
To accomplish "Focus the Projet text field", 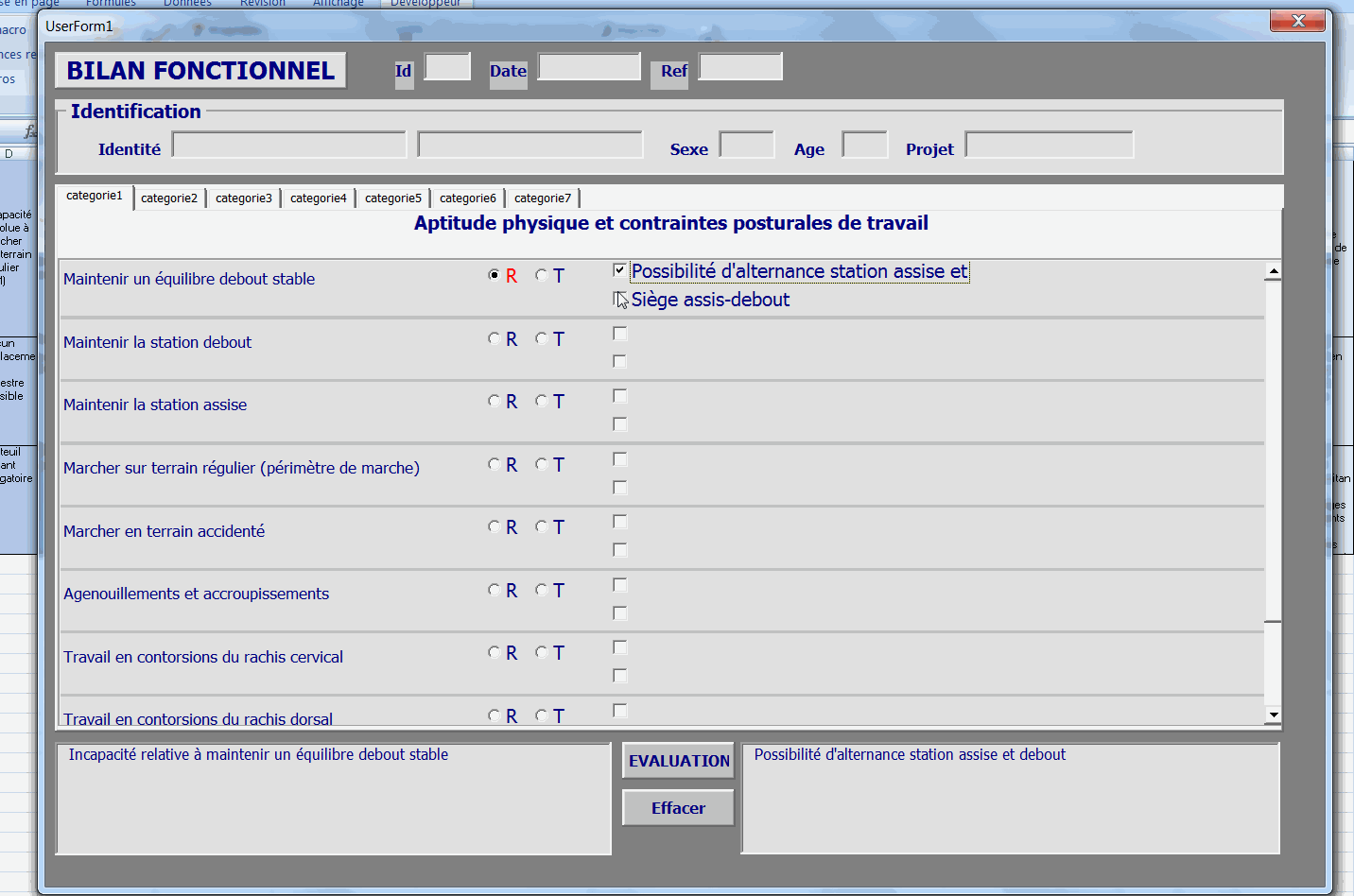I will (x=1049, y=146).
